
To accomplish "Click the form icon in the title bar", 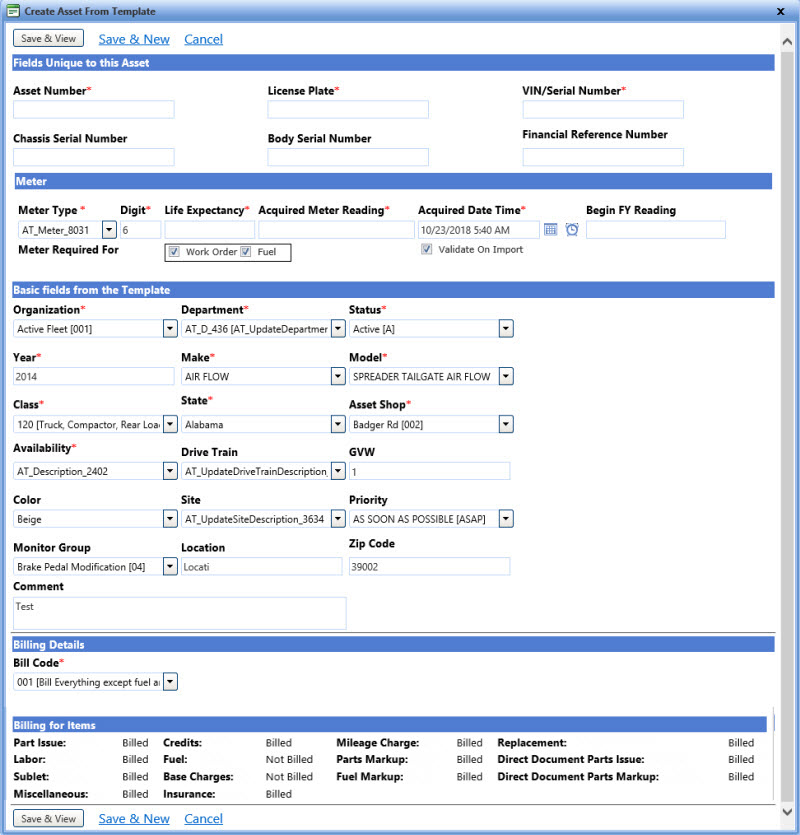I will coord(13,11).
